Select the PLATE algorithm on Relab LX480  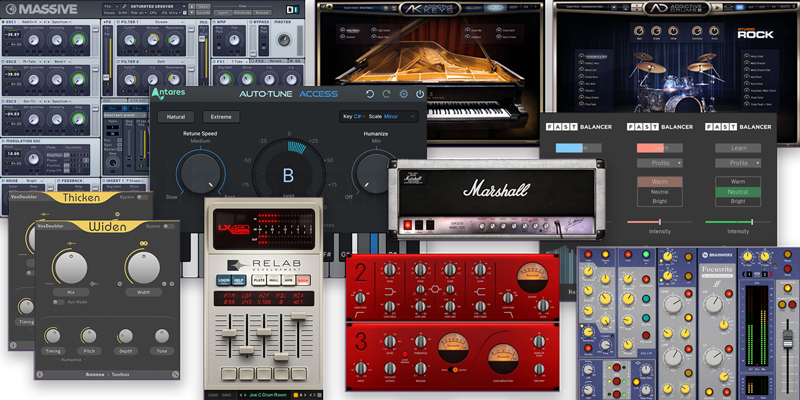click(260, 280)
